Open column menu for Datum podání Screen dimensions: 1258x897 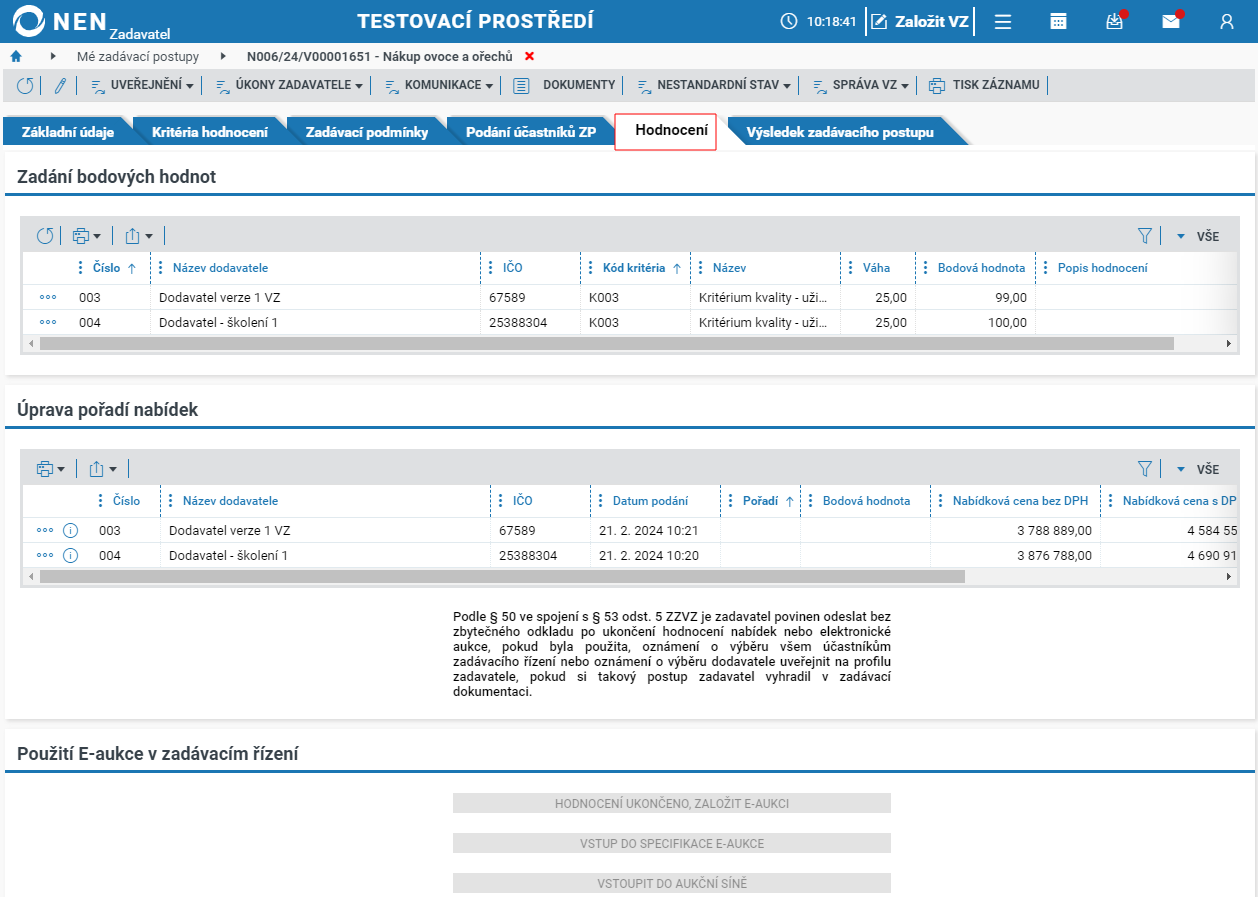click(x=601, y=501)
